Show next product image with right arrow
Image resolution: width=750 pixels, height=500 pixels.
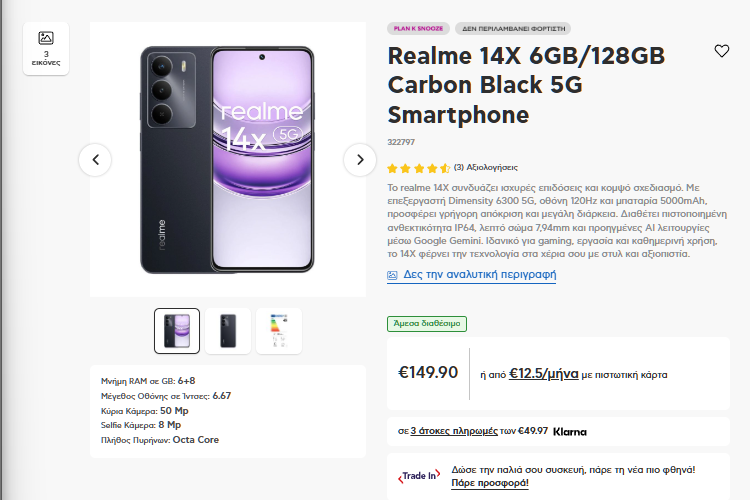(x=360, y=160)
